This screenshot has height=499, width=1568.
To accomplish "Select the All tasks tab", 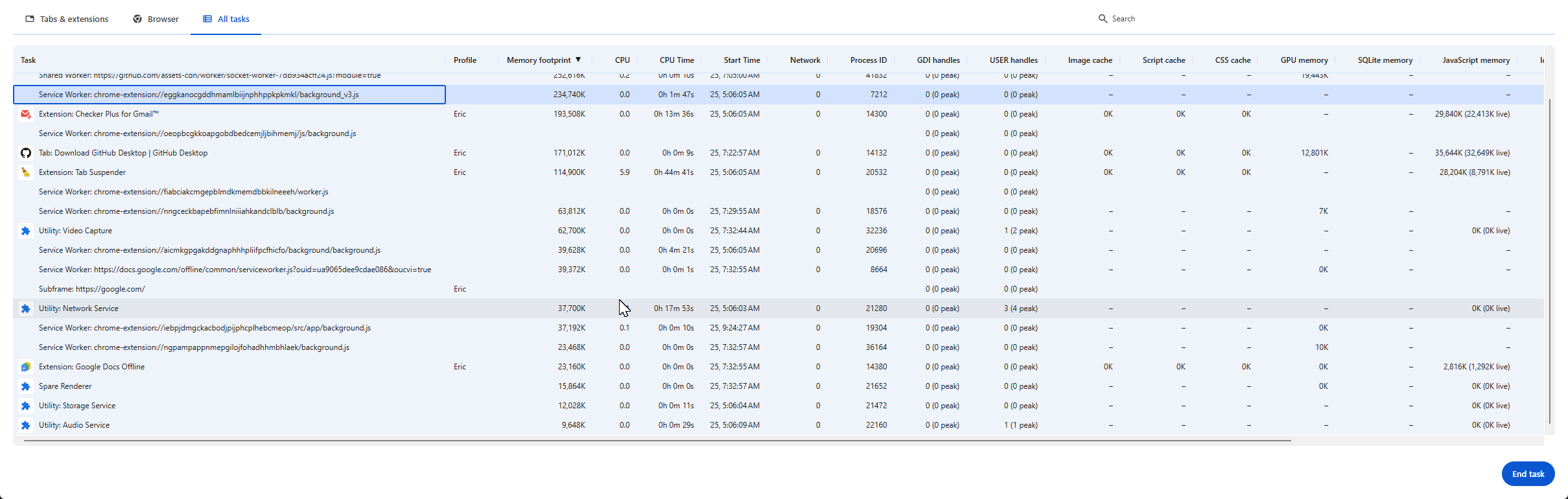I will pos(226,19).
